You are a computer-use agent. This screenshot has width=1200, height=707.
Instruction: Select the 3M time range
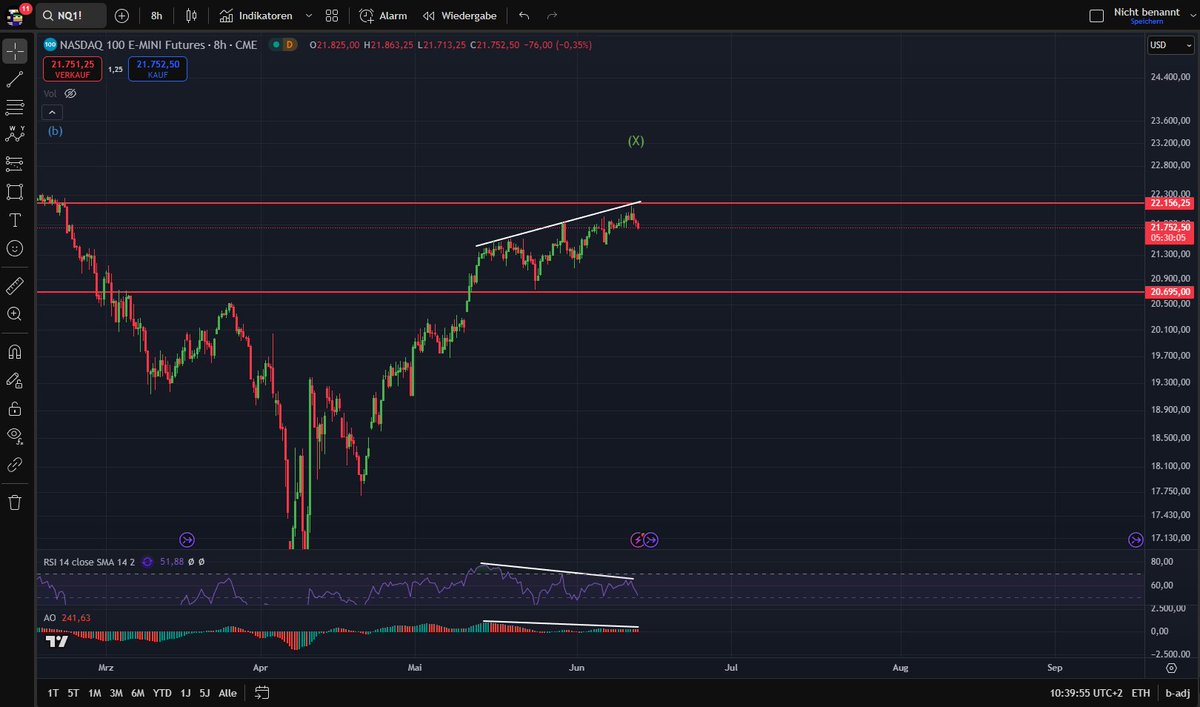click(x=116, y=693)
